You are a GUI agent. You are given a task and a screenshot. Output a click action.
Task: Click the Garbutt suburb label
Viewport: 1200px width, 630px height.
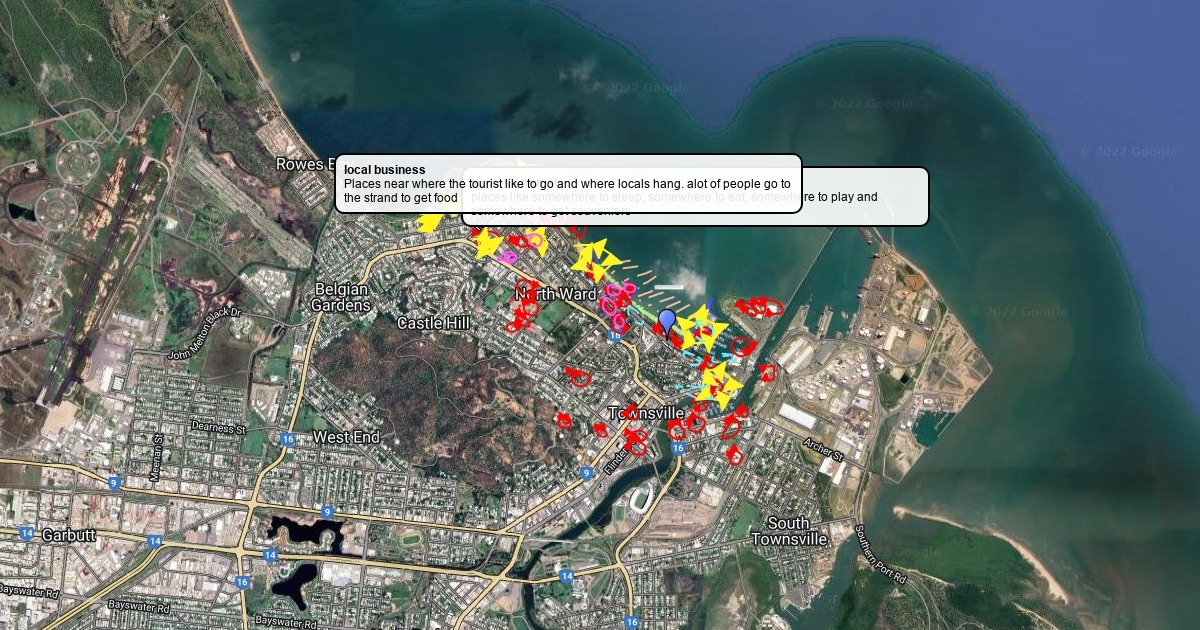coord(69,535)
